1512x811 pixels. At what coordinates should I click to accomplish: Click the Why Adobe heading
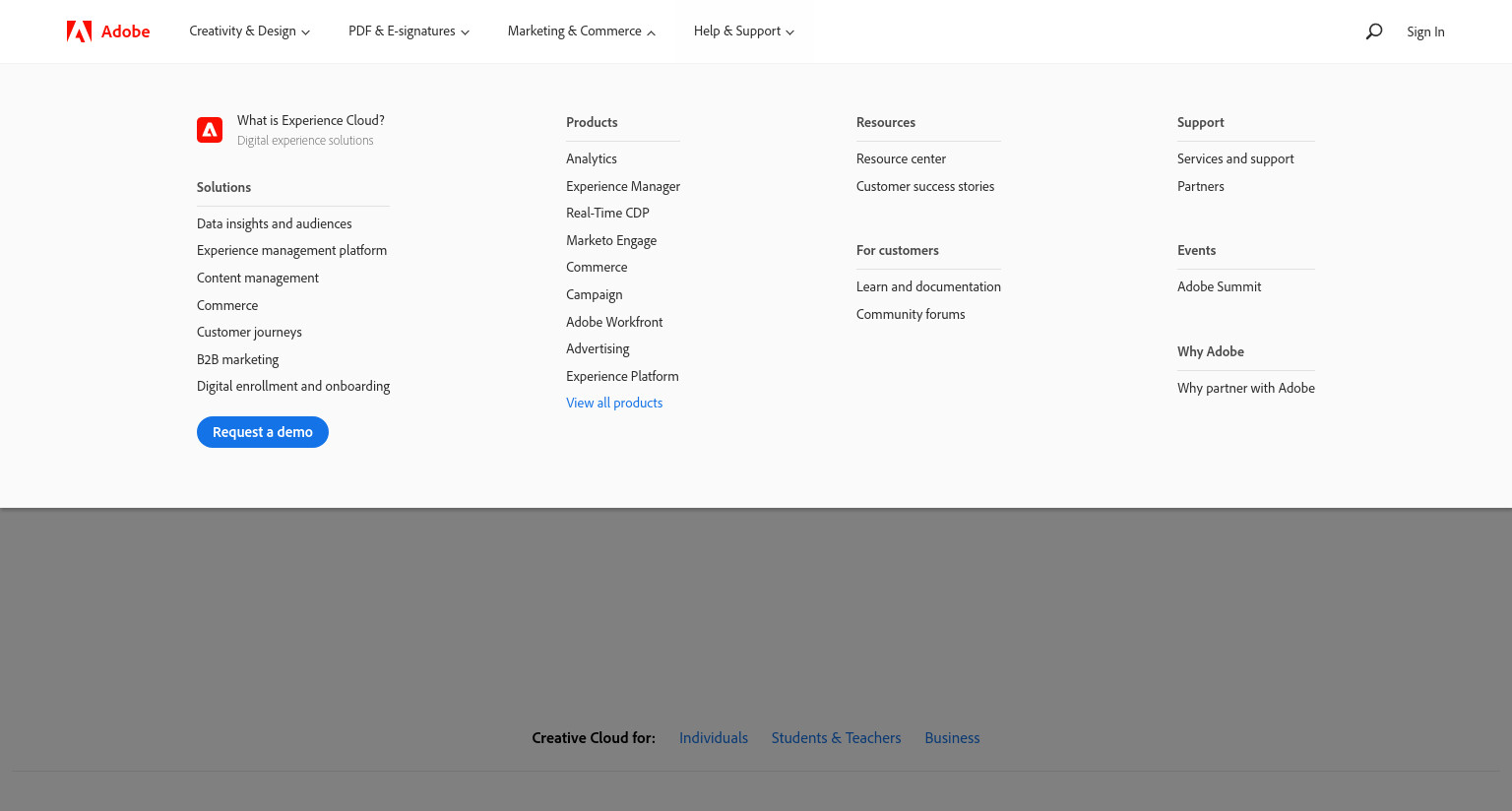1211,351
